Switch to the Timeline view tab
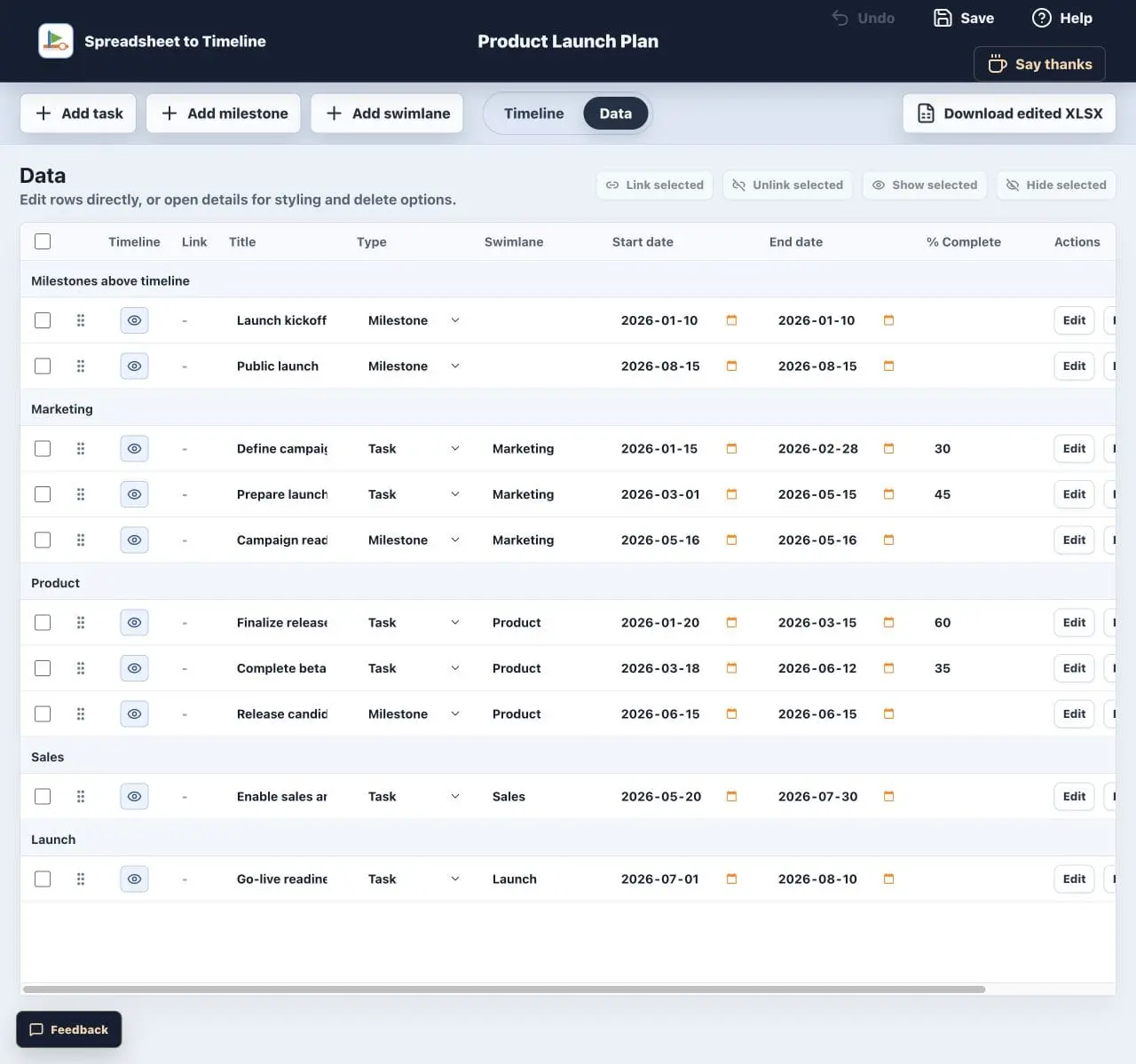1136x1064 pixels. coord(533,114)
